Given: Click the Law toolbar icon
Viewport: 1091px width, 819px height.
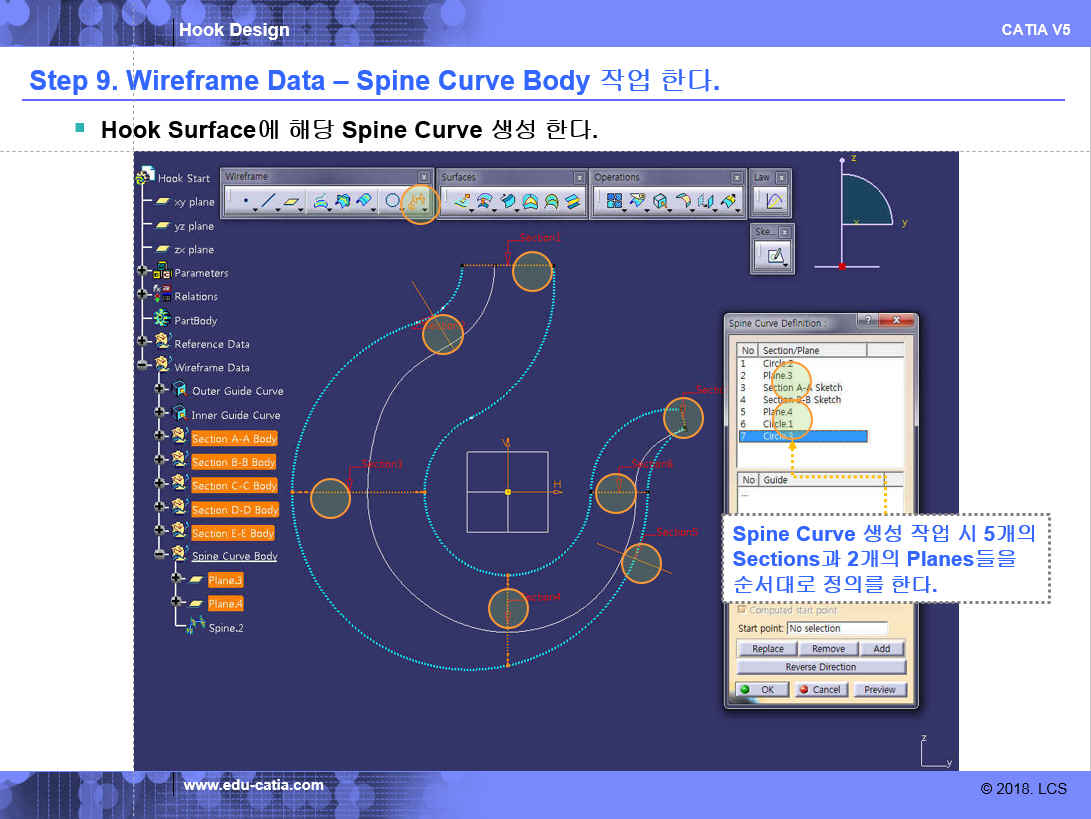Looking at the screenshot, I should pos(775,202).
